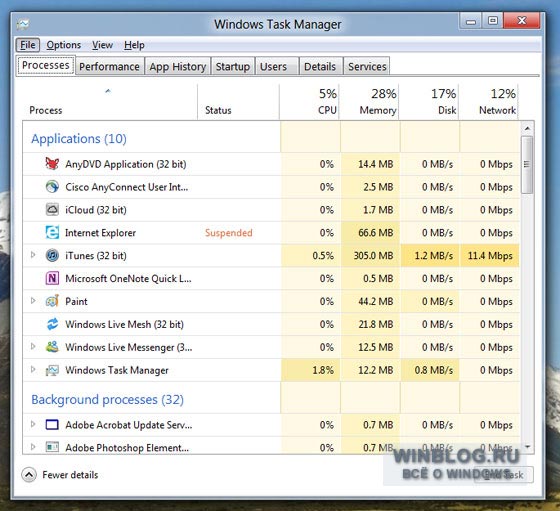Image resolution: width=560 pixels, height=511 pixels.
Task: Click the Windows Live Mesh sync icon
Action: (x=52, y=324)
